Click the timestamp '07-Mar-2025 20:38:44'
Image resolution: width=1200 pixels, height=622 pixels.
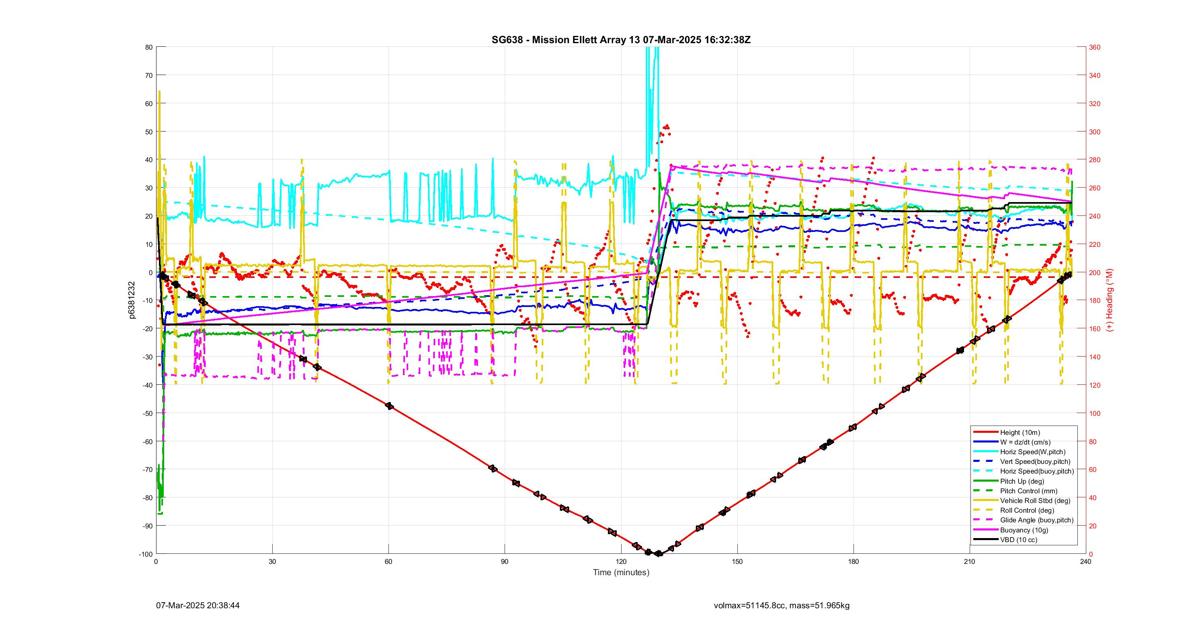pyautogui.click(x=197, y=605)
